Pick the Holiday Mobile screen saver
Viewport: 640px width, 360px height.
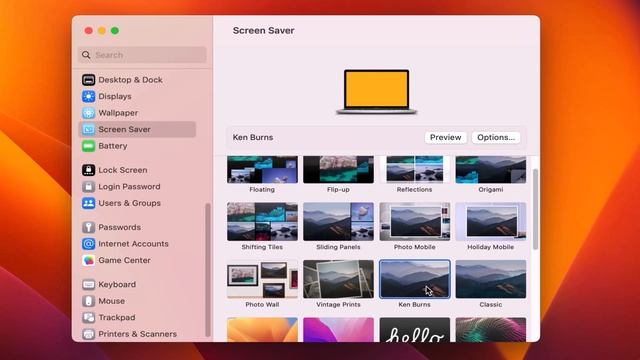point(491,222)
